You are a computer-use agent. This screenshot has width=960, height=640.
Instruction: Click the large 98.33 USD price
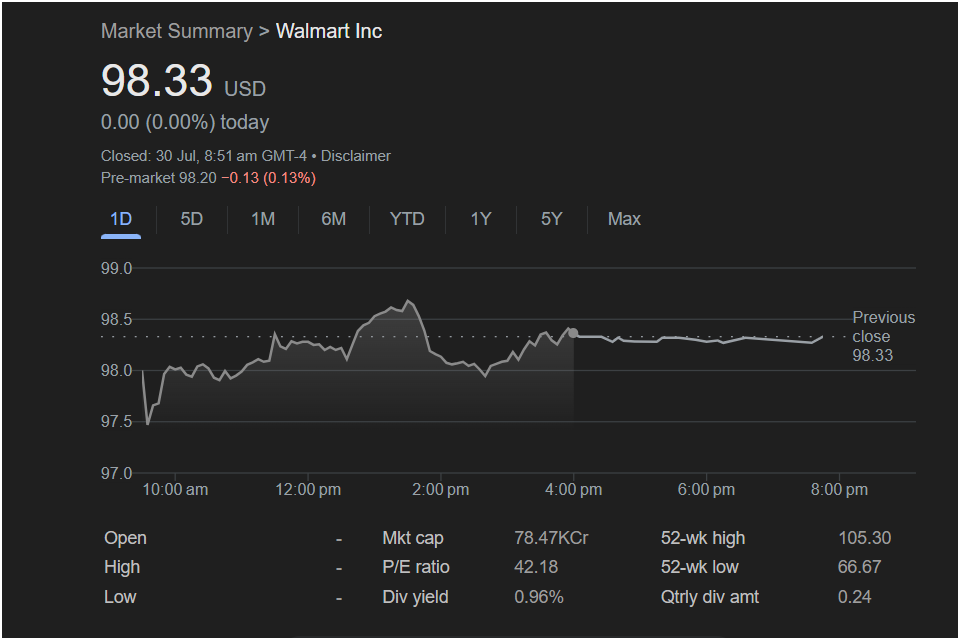coord(157,81)
